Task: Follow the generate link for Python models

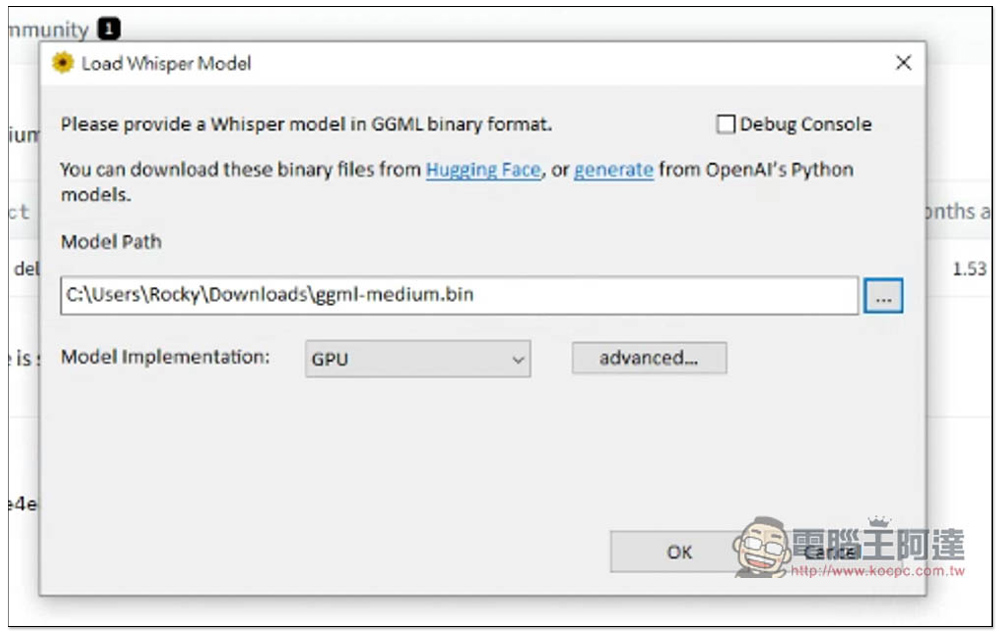Action: [x=614, y=170]
